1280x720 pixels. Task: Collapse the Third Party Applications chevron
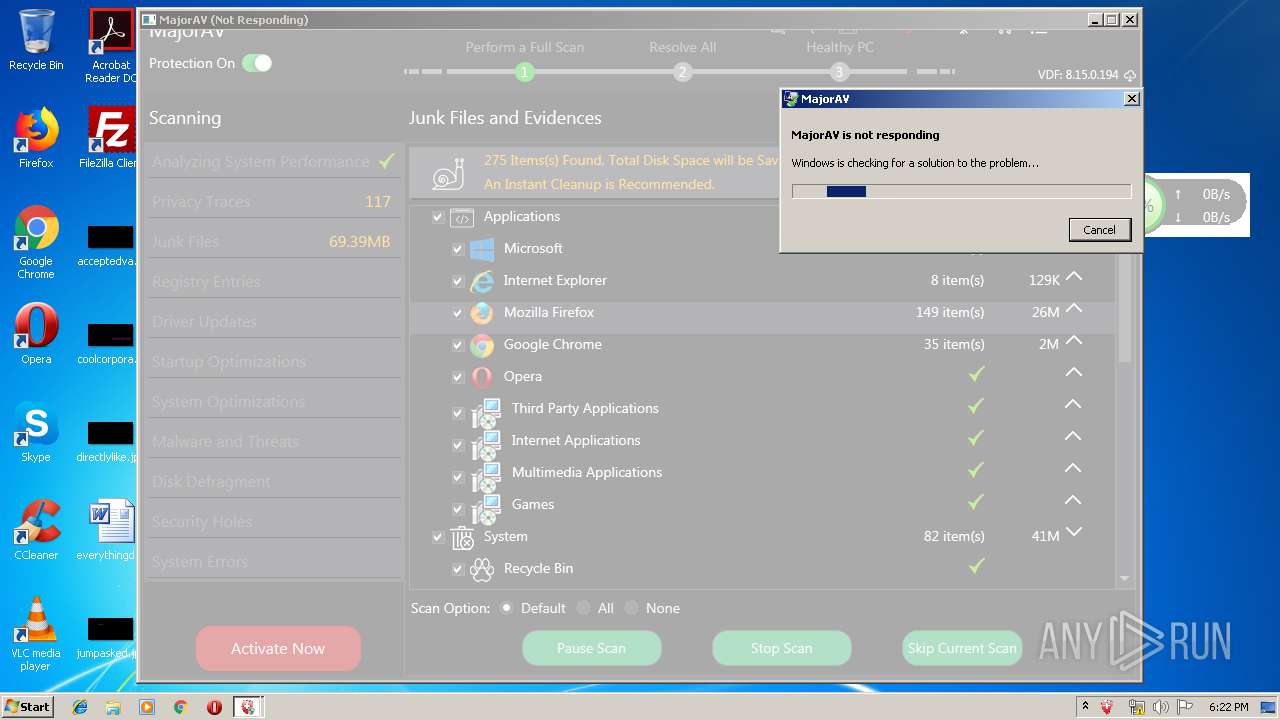point(1073,405)
